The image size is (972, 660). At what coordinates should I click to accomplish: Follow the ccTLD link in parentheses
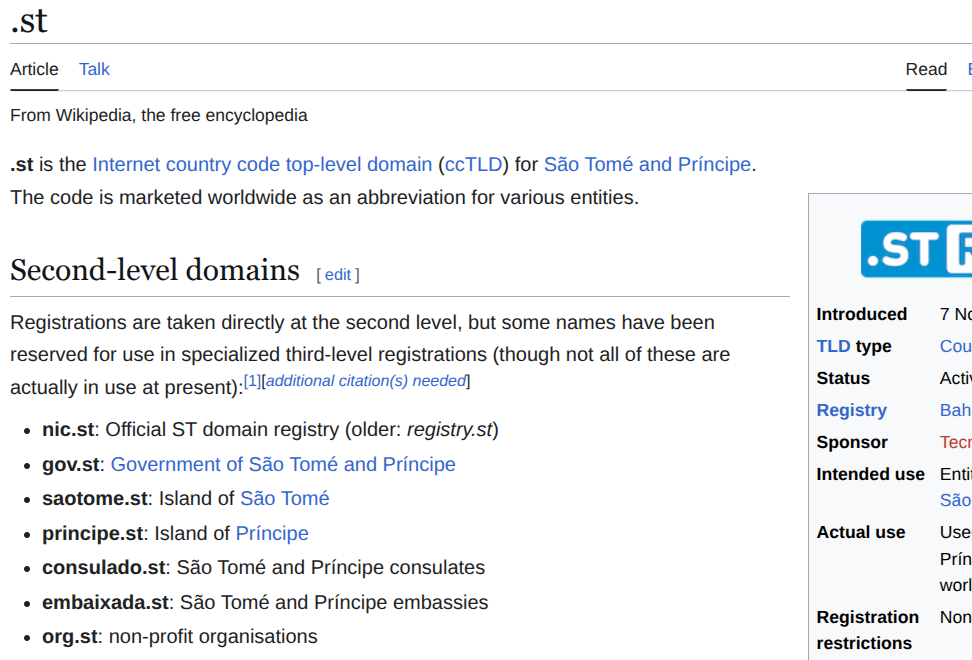click(x=476, y=164)
